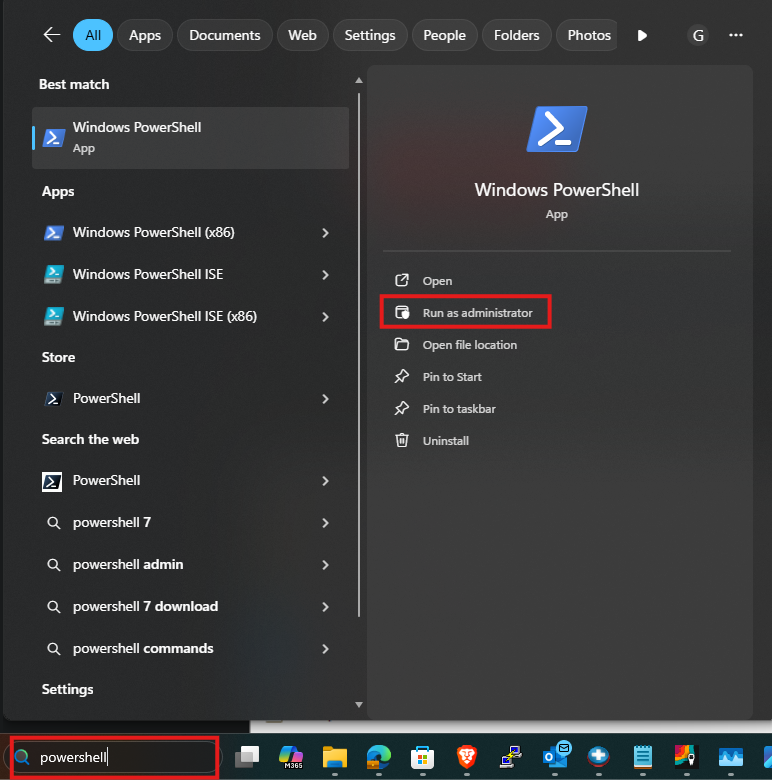
Task: Expand Windows PowerShell (x86) chevron
Action: pyautogui.click(x=325, y=233)
